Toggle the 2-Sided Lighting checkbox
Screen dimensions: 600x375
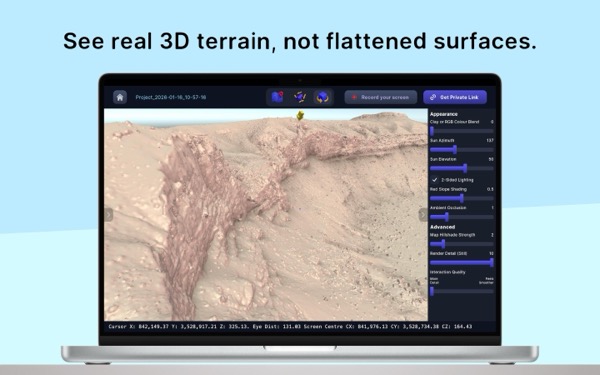coord(435,179)
